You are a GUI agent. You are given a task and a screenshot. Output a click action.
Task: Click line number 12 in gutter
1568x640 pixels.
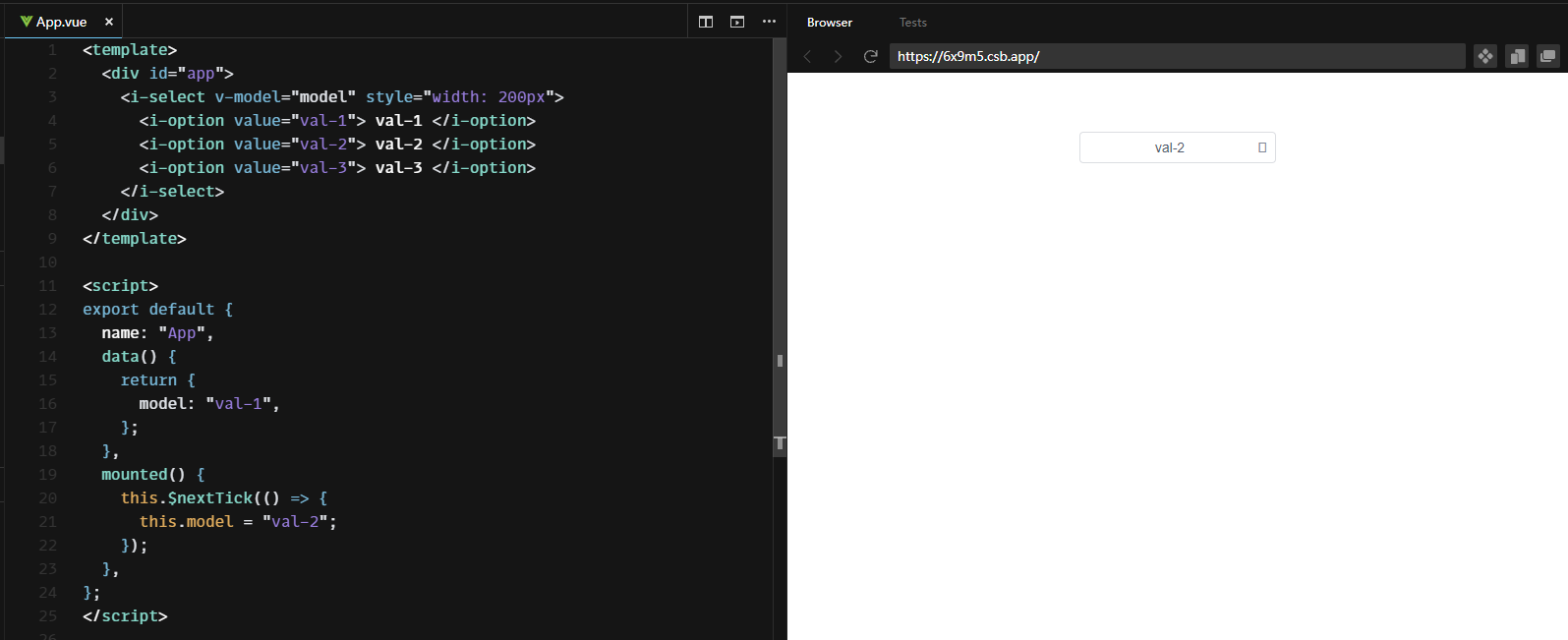pos(48,310)
